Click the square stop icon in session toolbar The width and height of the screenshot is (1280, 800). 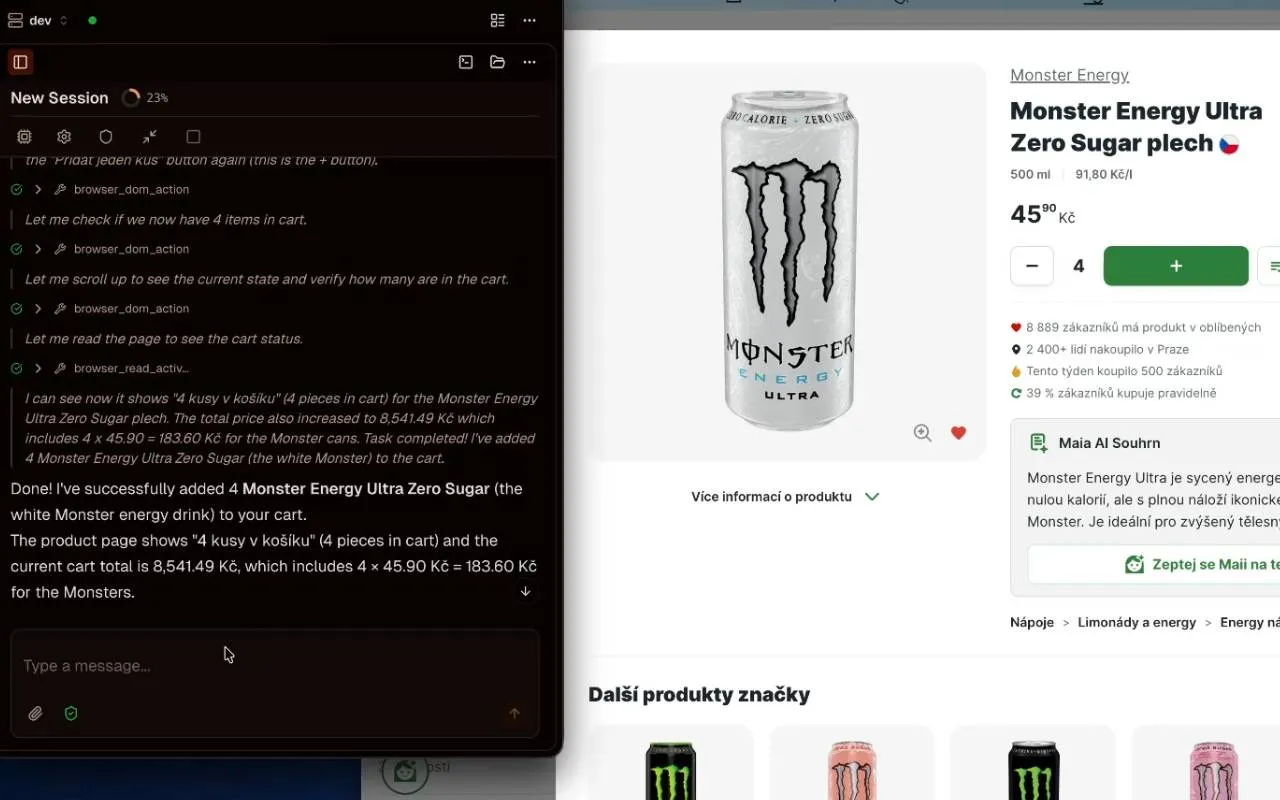pos(194,137)
